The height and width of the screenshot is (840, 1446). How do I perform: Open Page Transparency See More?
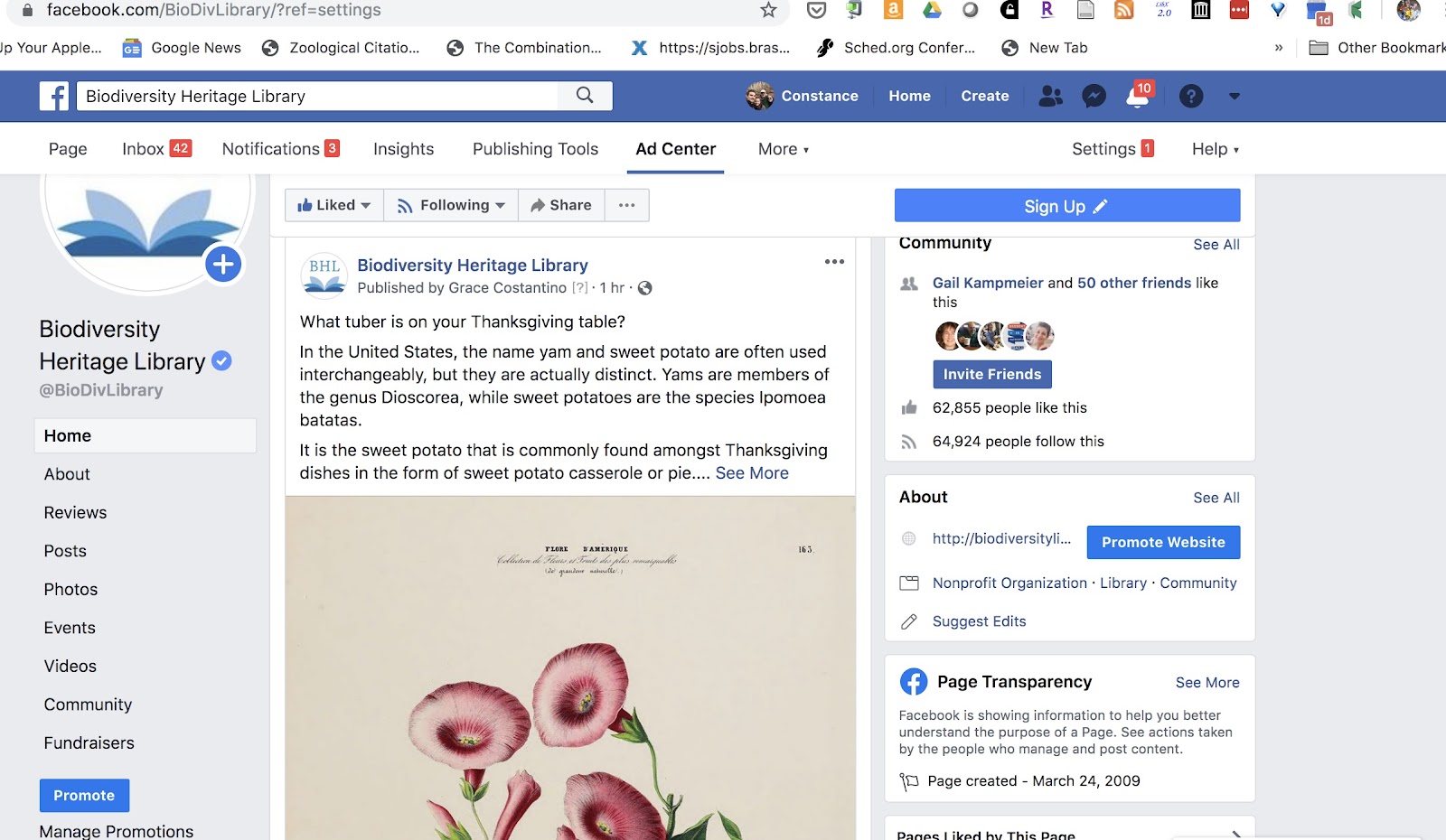click(1207, 683)
